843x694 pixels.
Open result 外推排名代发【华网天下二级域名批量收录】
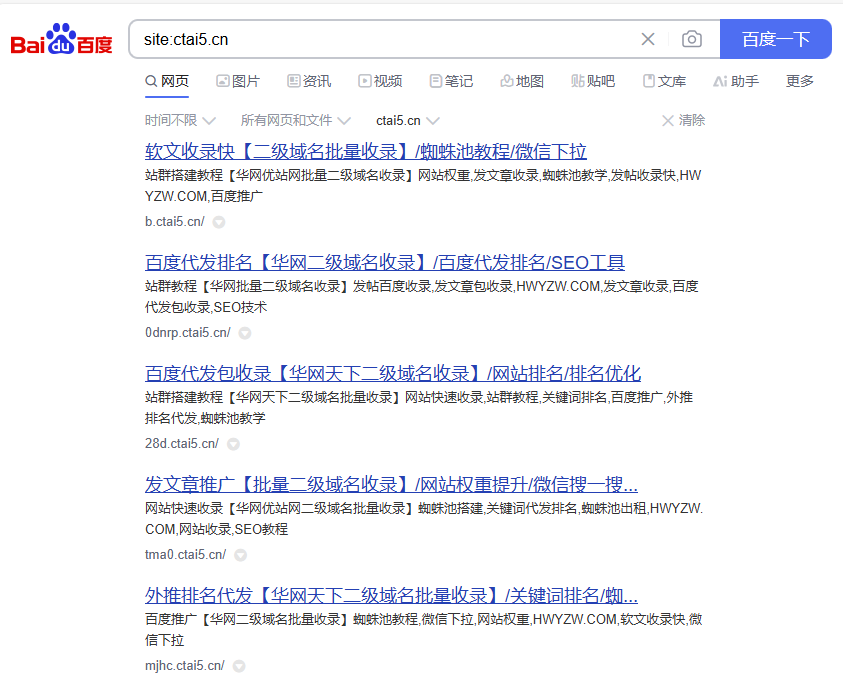[391, 595]
